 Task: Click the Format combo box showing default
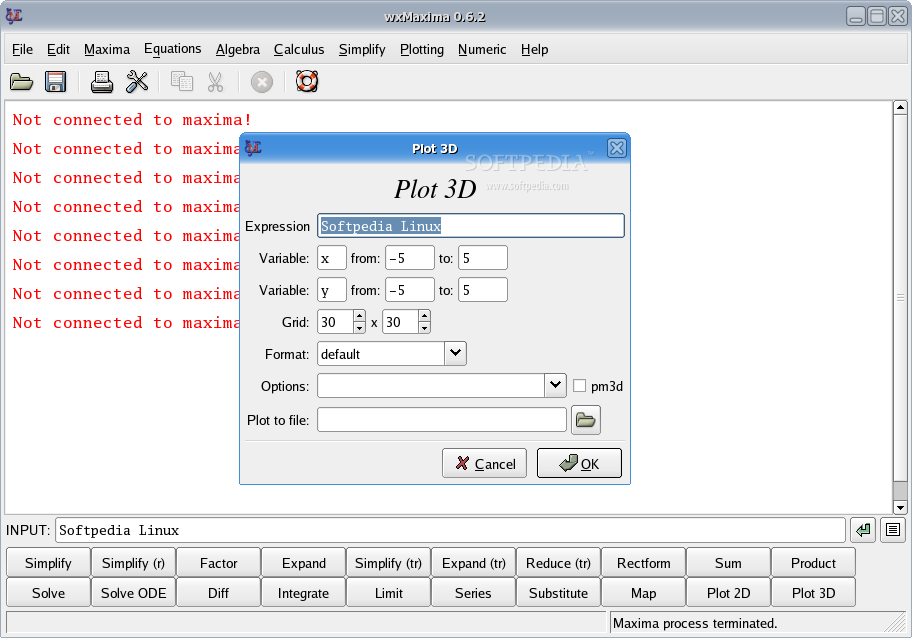[x=391, y=353]
